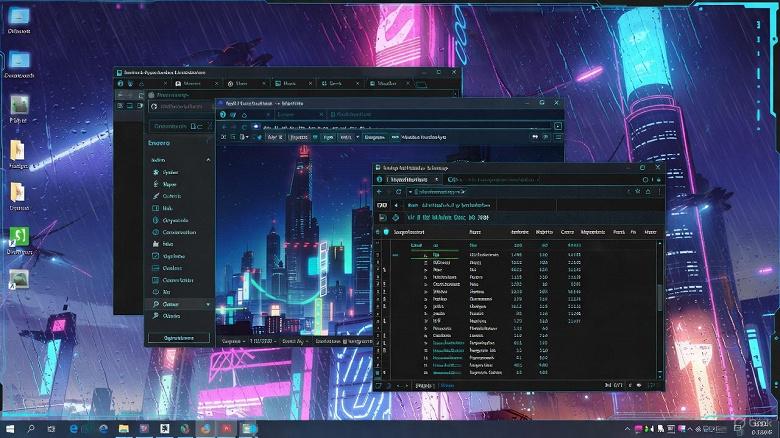This screenshot has height=438, width=780.
Task: Expand the highlighted sidebar row's dropdown arrow
Action: 208,304
